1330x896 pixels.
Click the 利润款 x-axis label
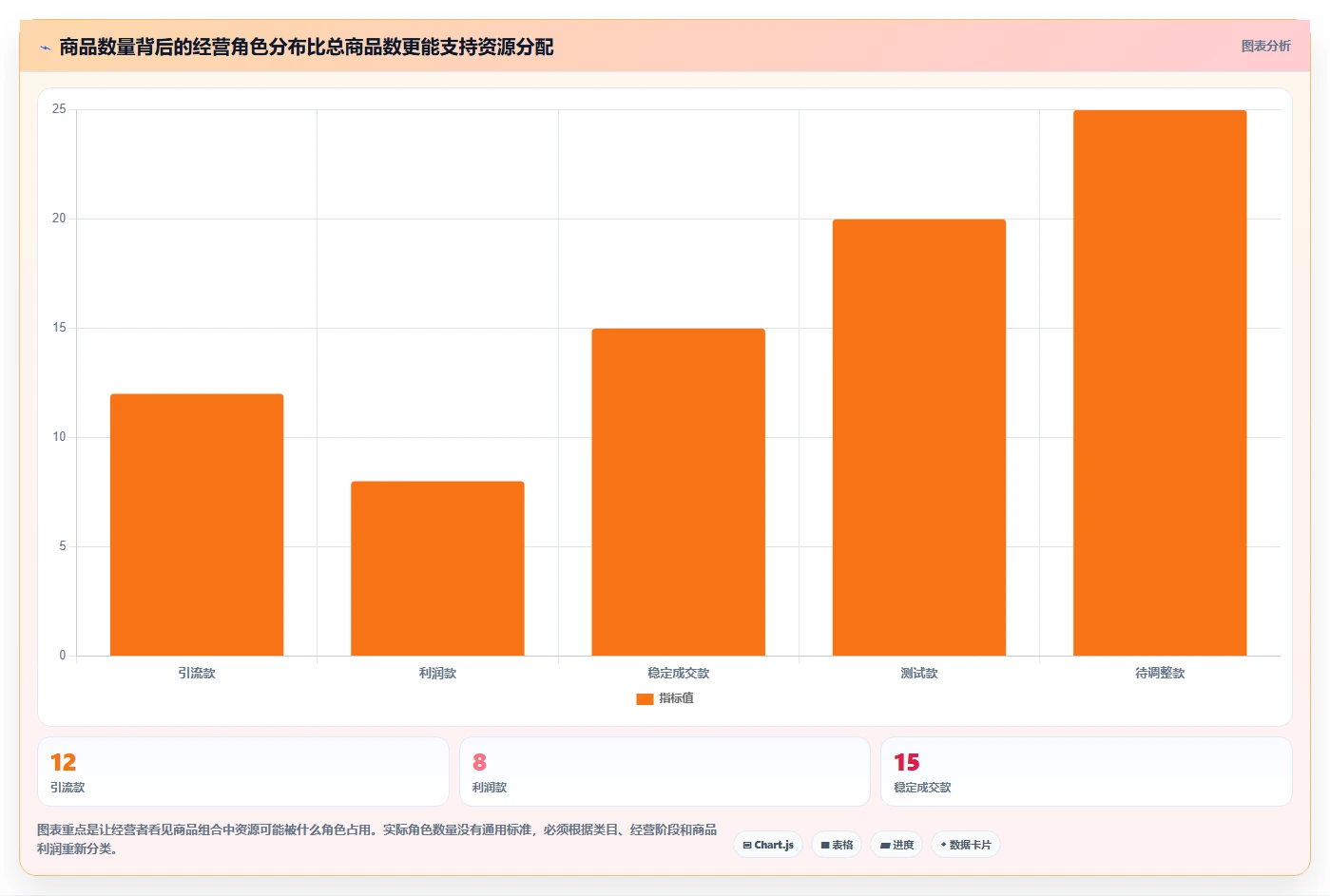coord(437,673)
